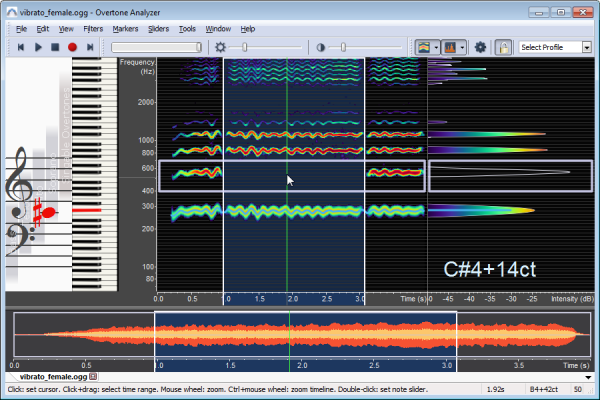Click the red highlighted piano key
The height and width of the screenshot is (400, 600).
click(x=86, y=210)
